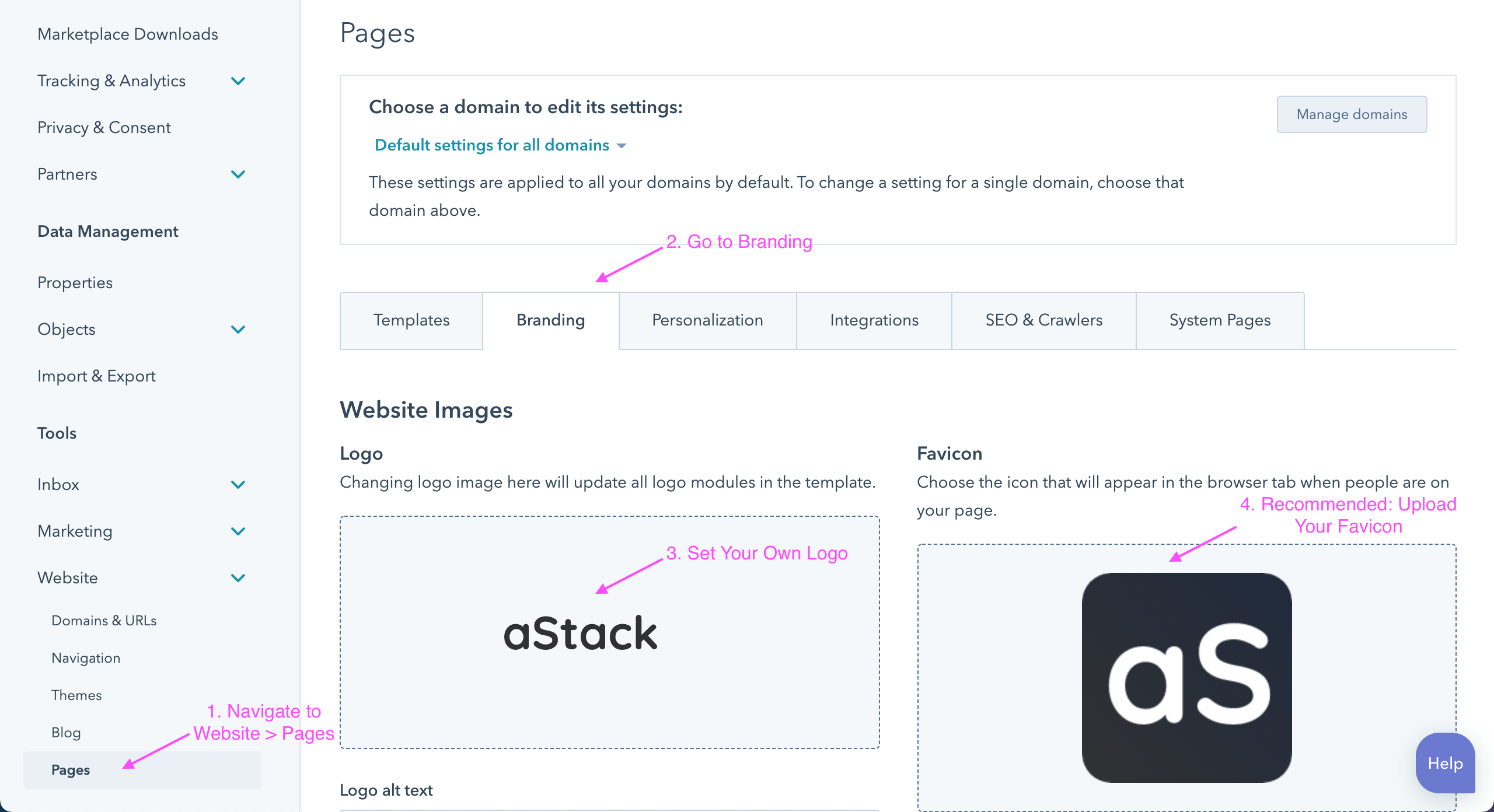This screenshot has width=1494, height=812.
Task: Open Properties under Data Management
Action: click(75, 282)
